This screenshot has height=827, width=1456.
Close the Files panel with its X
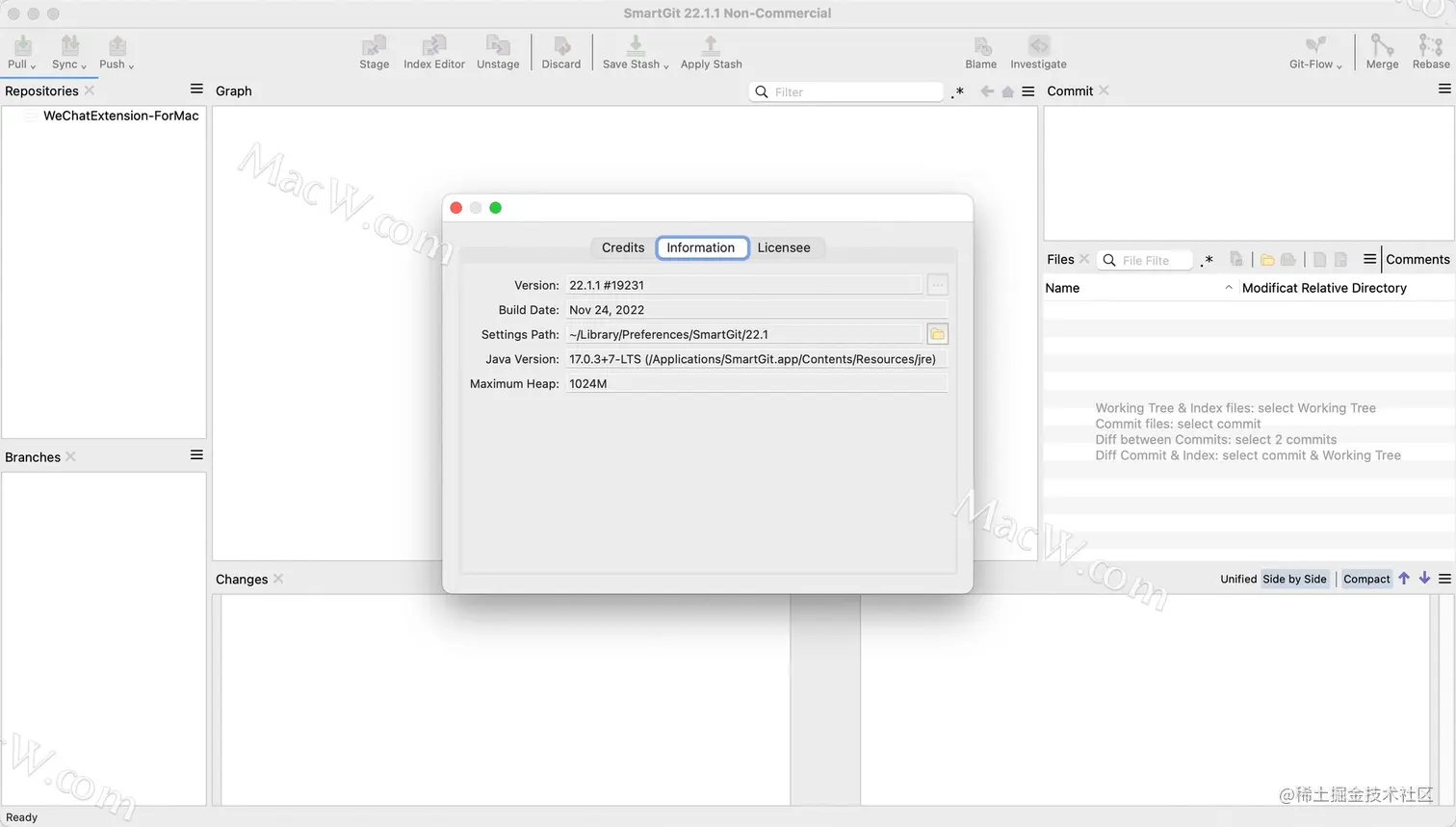1084,259
